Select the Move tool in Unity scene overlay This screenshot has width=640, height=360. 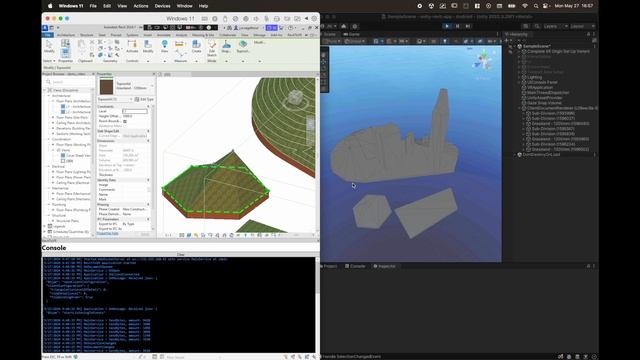click(324, 62)
